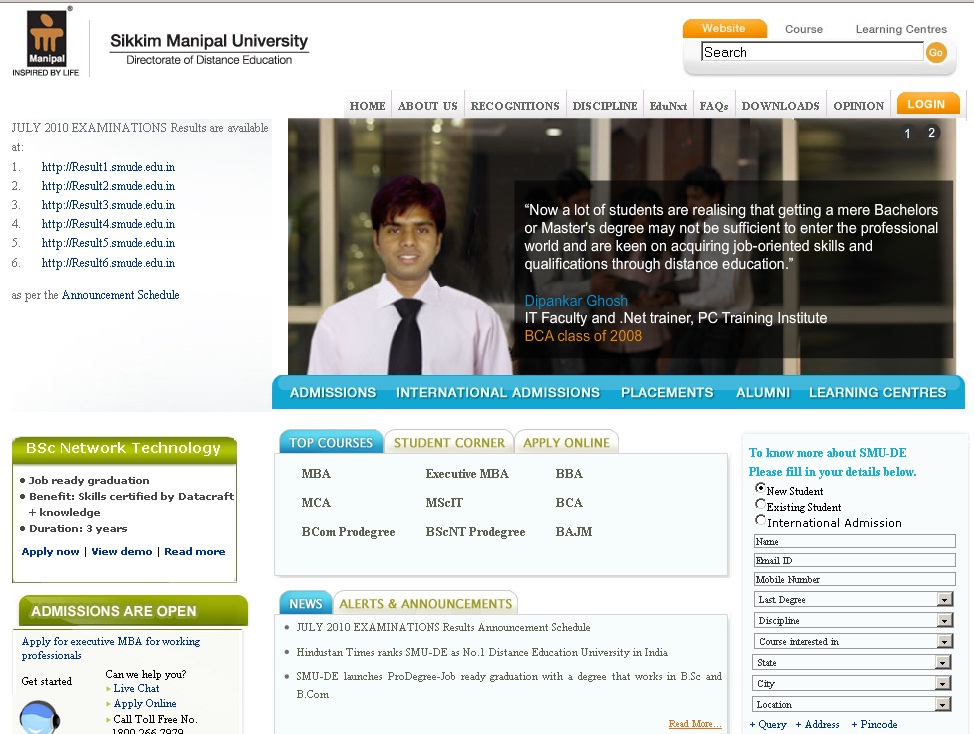Image resolution: width=974 pixels, height=734 pixels.
Task: Open the FAQs menu item
Action: (714, 106)
